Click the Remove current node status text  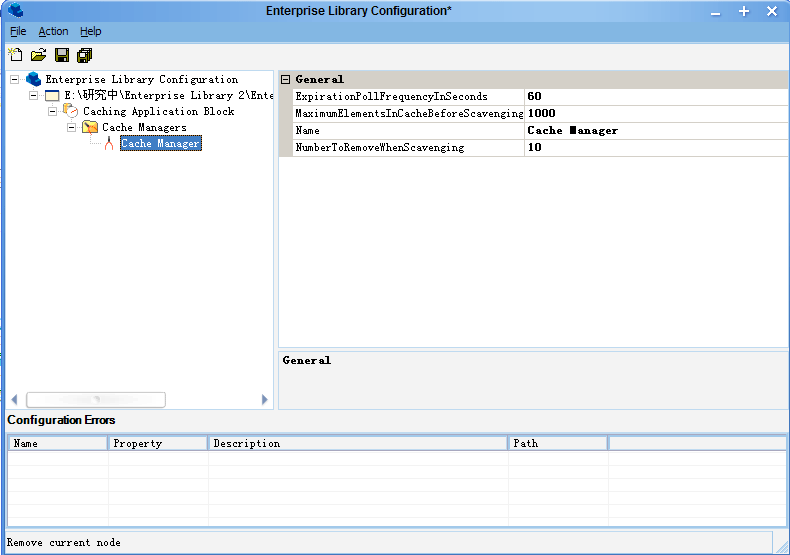coord(63,542)
